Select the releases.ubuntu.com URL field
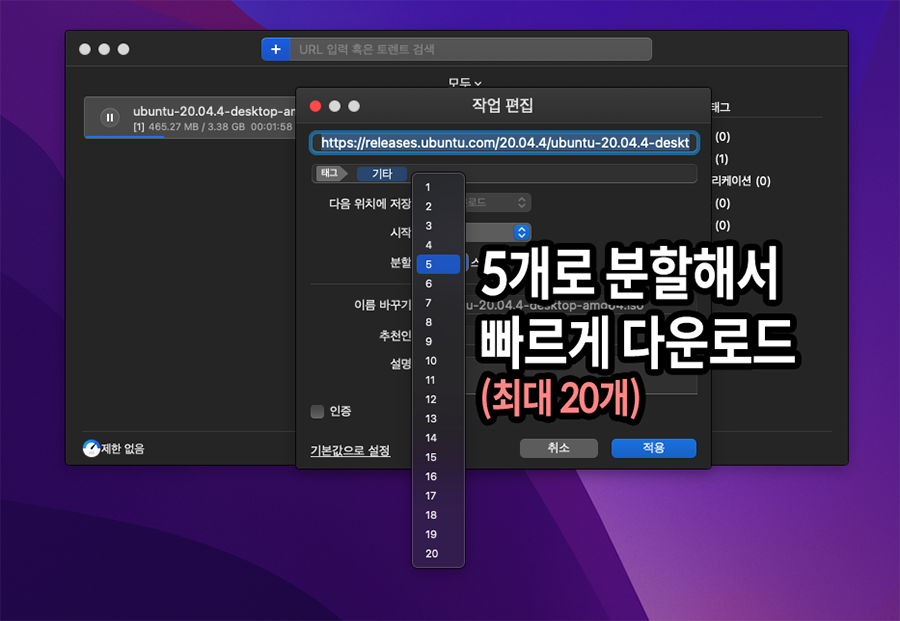The height and width of the screenshot is (621, 900). [505, 143]
